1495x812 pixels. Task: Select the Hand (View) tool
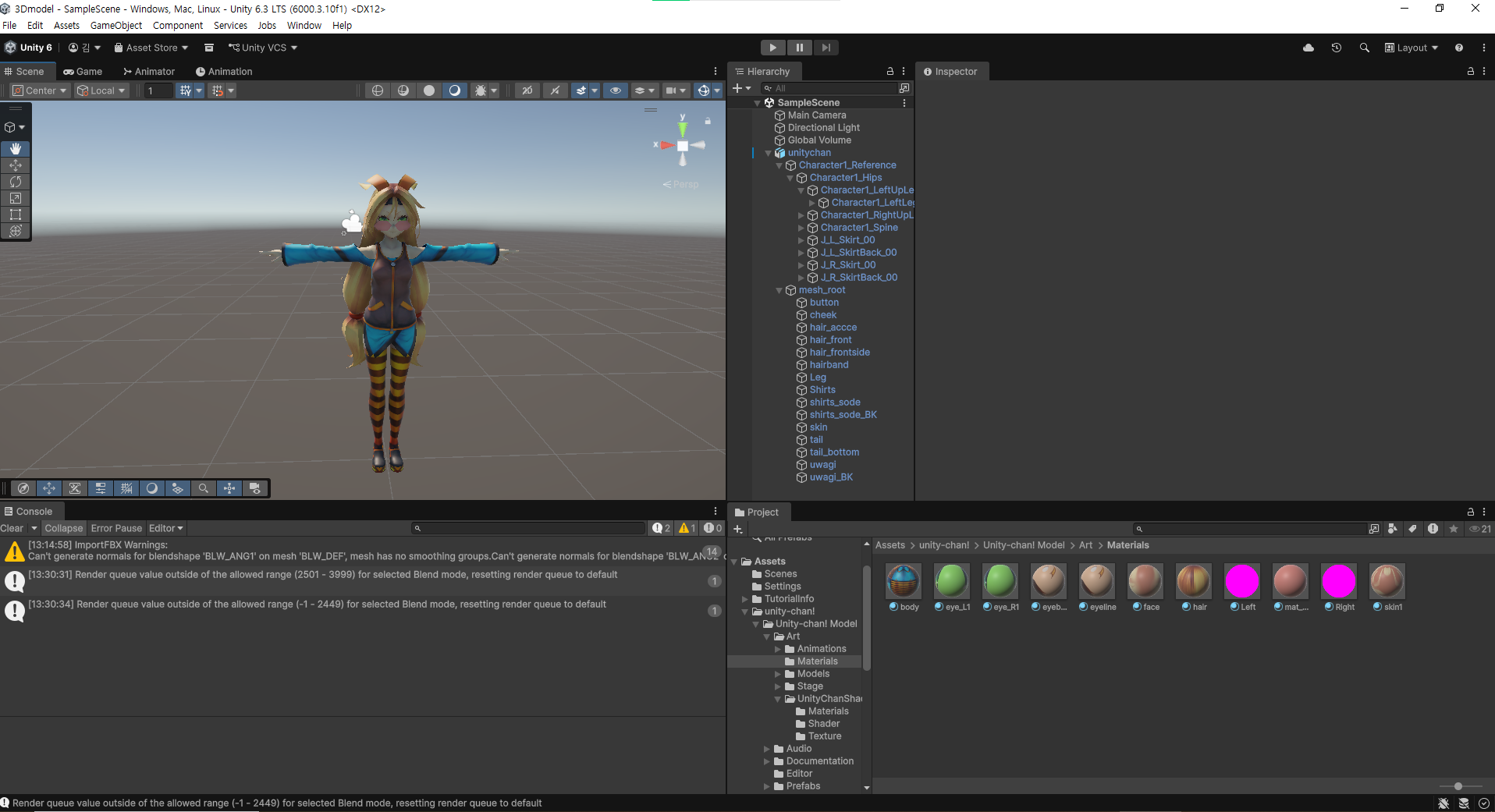click(x=16, y=148)
